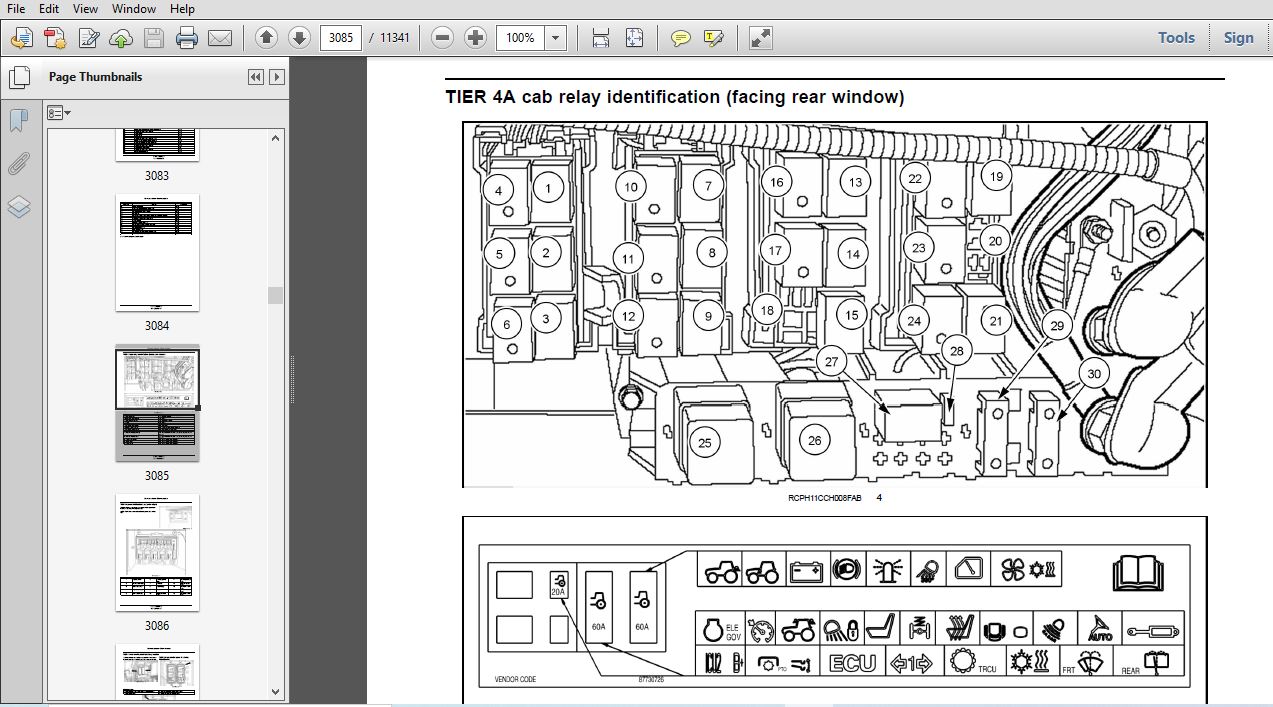
Task: Open the Help menu
Action: coord(182,8)
